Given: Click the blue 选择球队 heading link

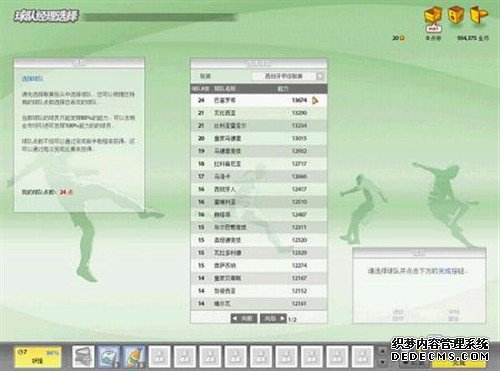Looking at the screenshot, I should coord(32,79).
